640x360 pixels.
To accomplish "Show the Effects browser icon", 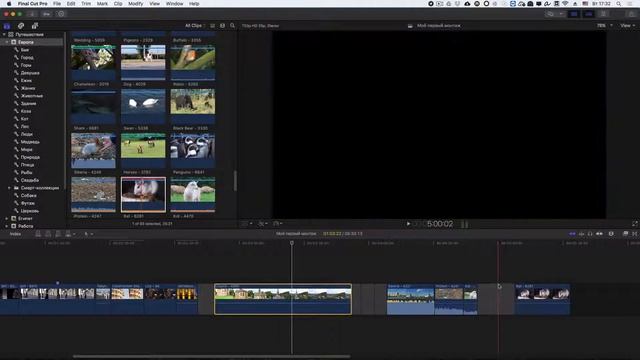I will click(625, 234).
